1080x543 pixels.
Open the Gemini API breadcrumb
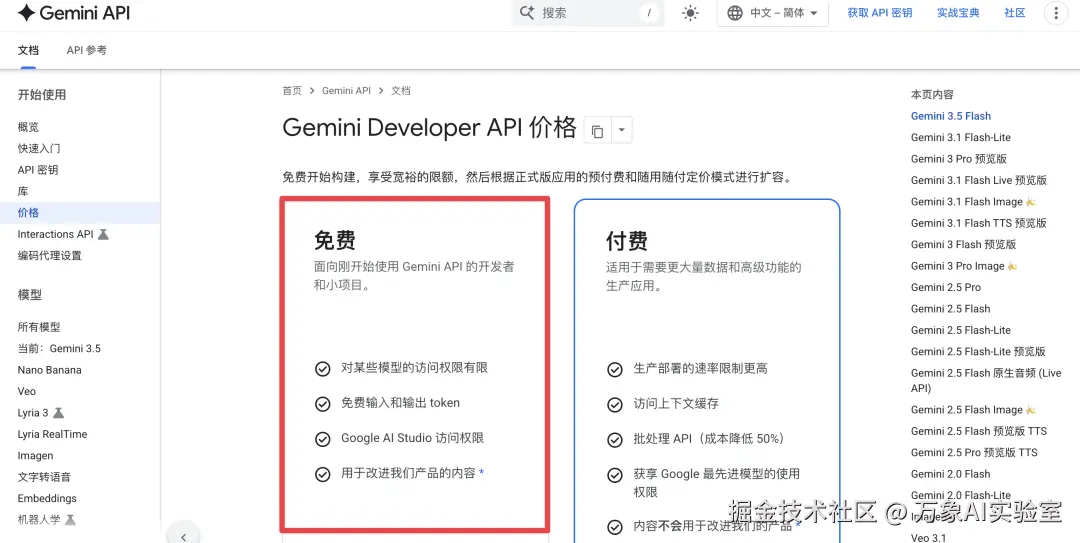pyautogui.click(x=346, y=91)
